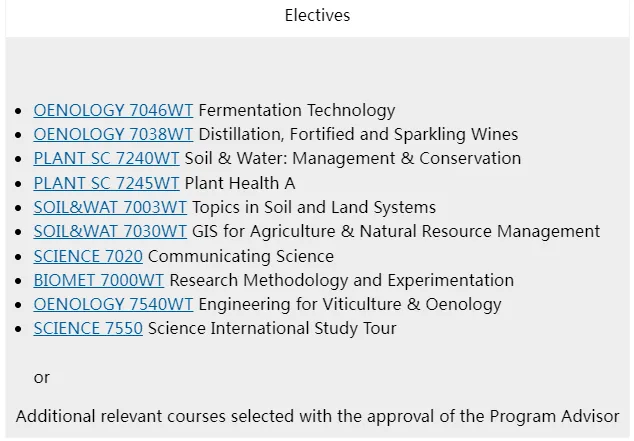Click Science International Study Tour text
The width and height of the screenshot is (634, 441).
(x=272, y=328)
